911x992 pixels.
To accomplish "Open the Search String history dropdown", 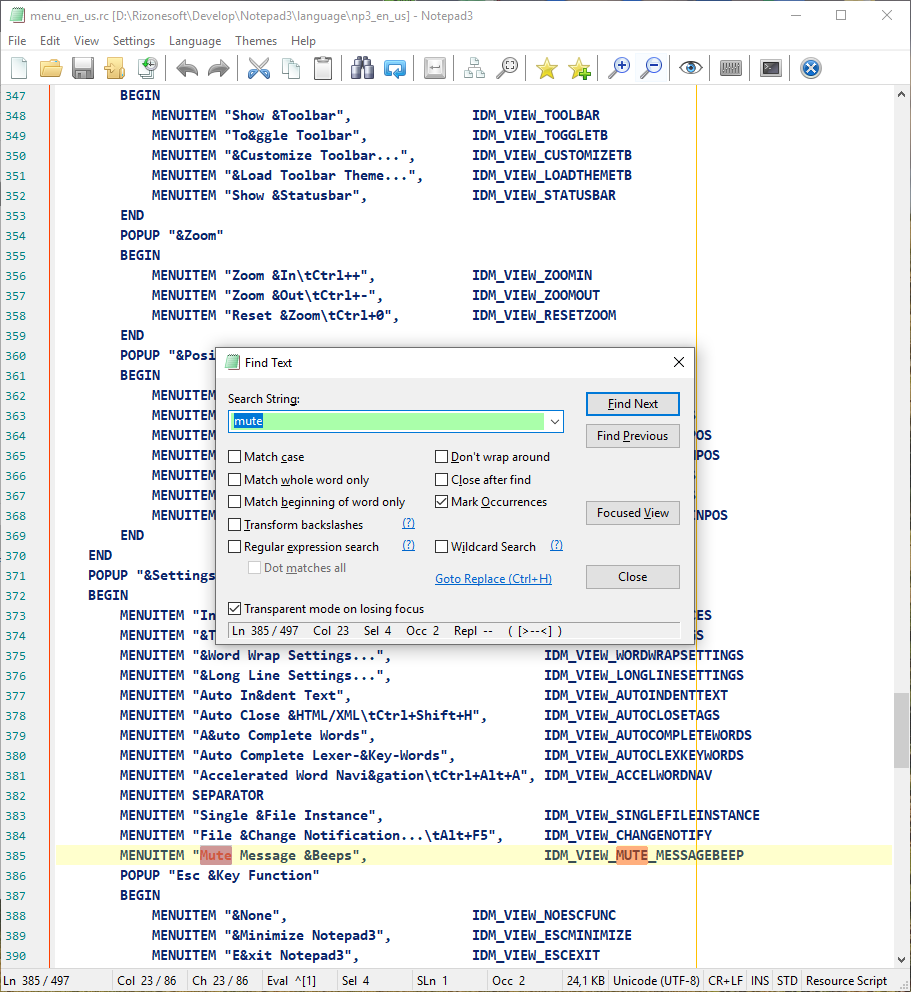I will point(554,421).
